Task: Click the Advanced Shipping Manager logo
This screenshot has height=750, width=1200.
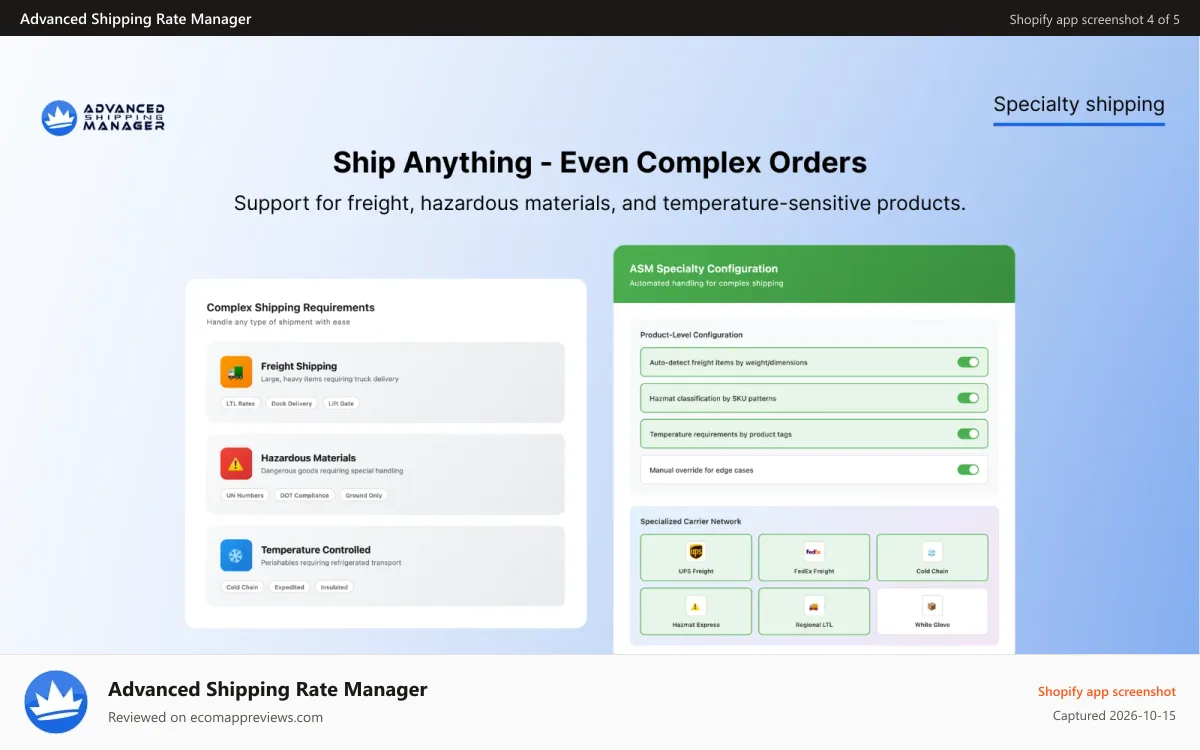Action: tap(103, 117)
